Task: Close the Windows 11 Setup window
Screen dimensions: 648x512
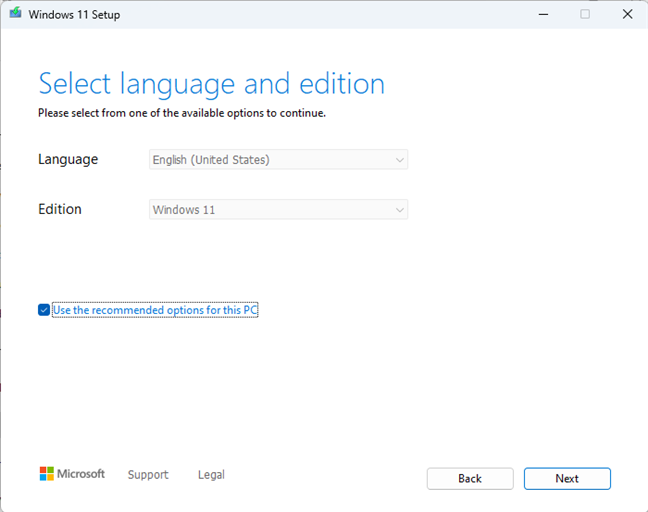Action: (627, 14)
